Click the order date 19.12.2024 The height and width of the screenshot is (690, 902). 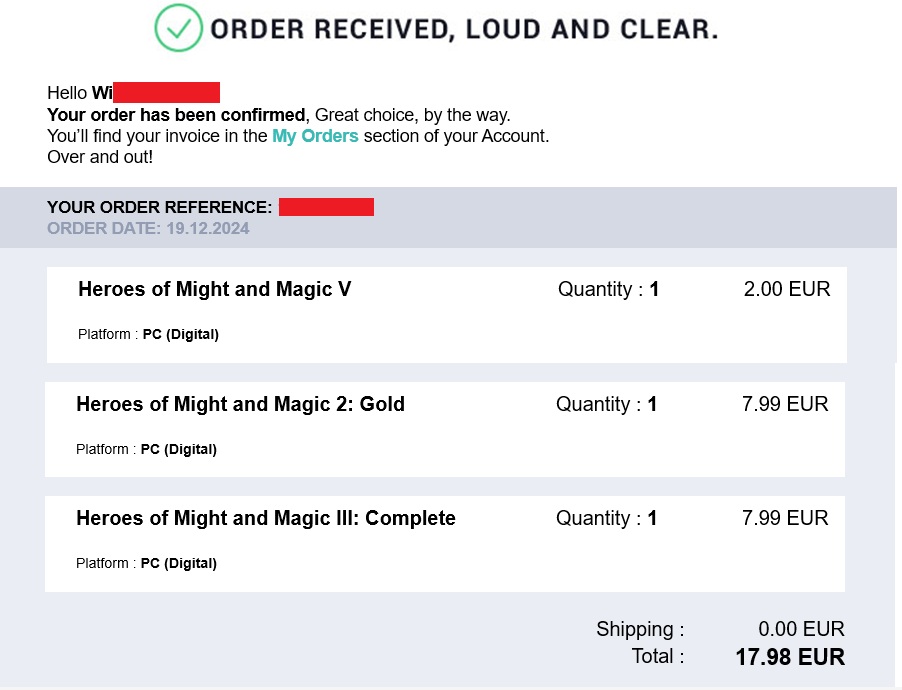(208, 228)
